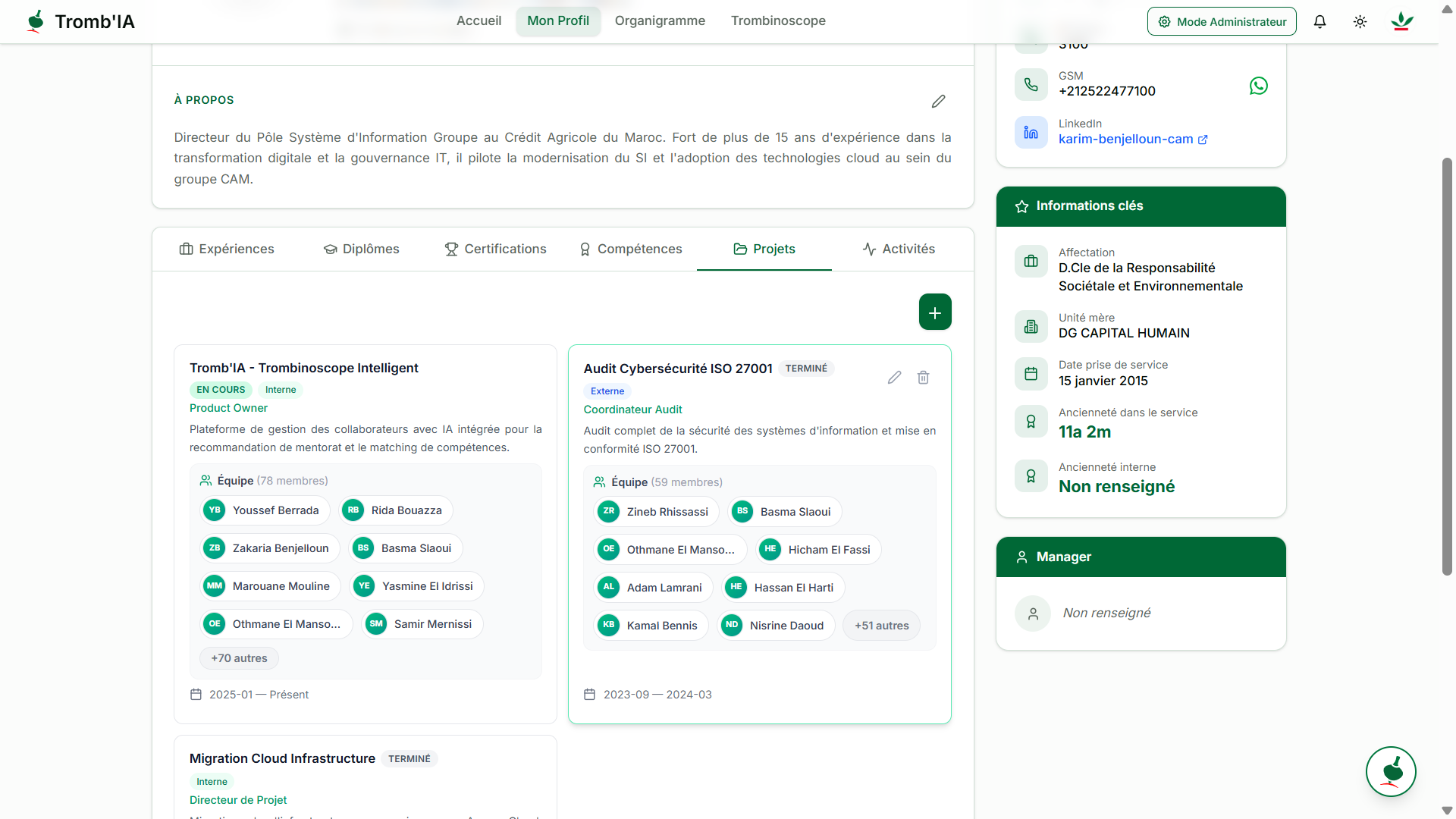
Task: Click the Affectation briefcase icon
Action: coord(1031,261)
